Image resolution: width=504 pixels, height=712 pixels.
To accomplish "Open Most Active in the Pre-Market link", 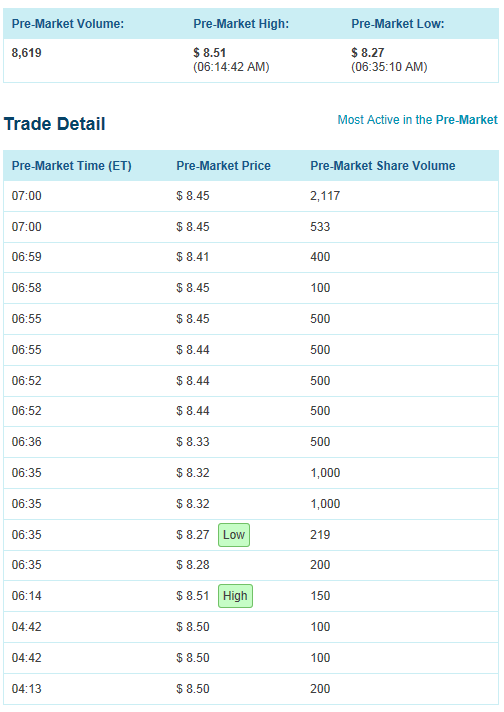I will click(417, 120).
